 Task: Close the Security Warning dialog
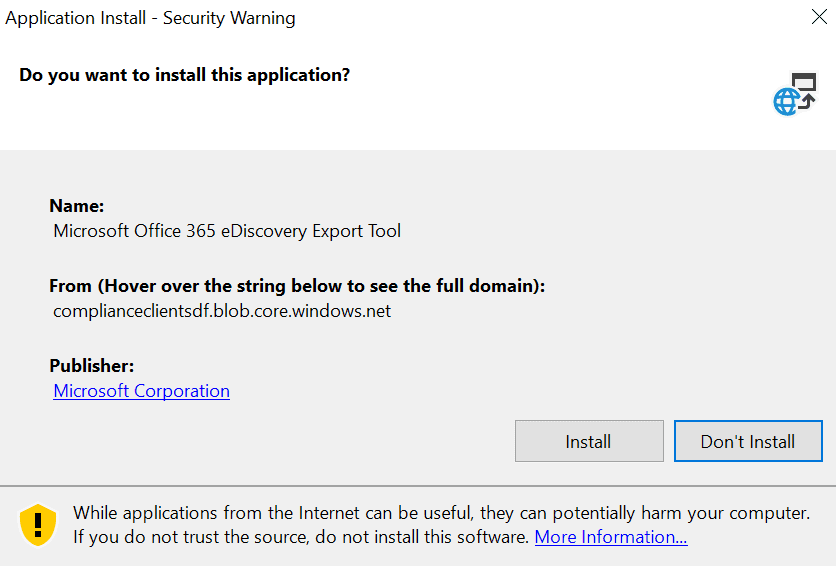(x=819, y=17)
